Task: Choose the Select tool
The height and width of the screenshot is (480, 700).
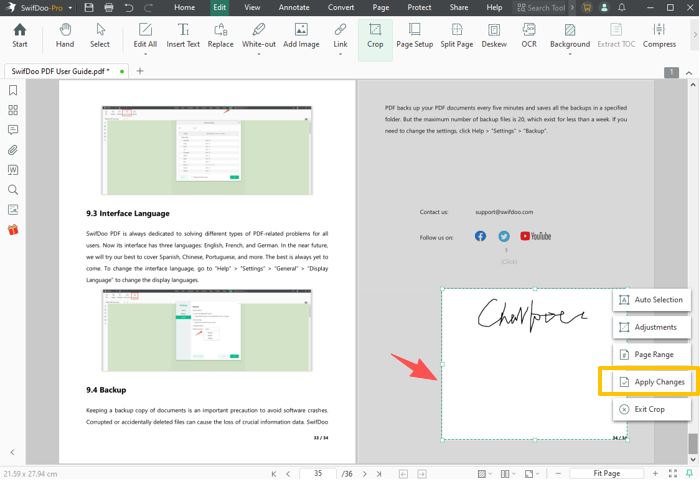Action: click(x=100, y=36)
